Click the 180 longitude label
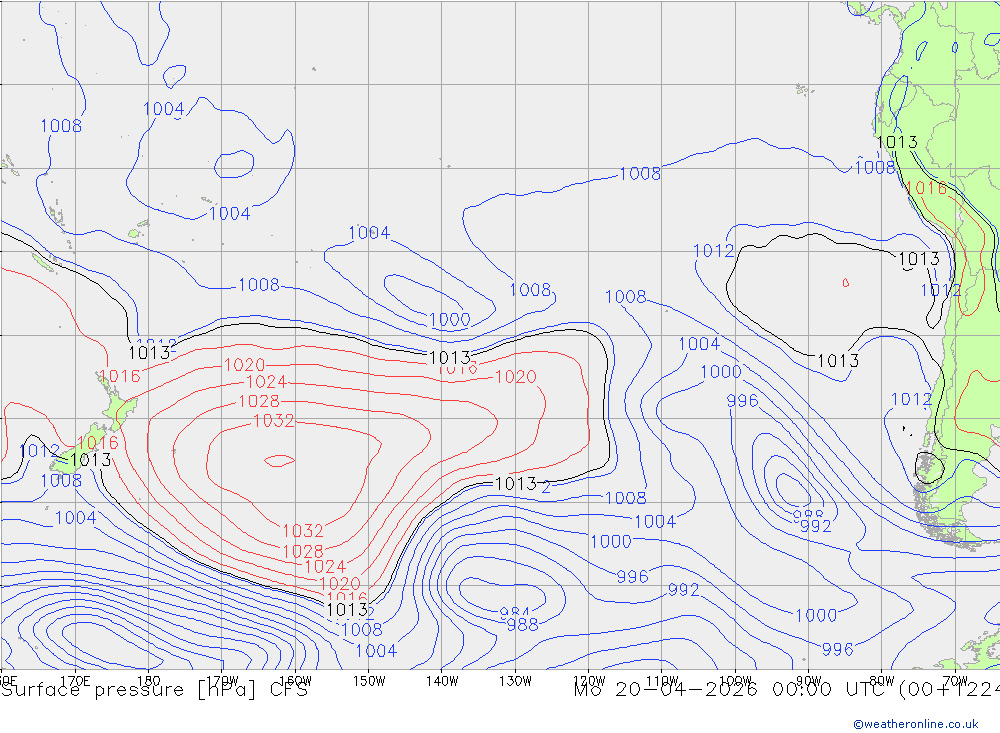The width and height of the screenshot is (1000, 733). tap(149, 681)
